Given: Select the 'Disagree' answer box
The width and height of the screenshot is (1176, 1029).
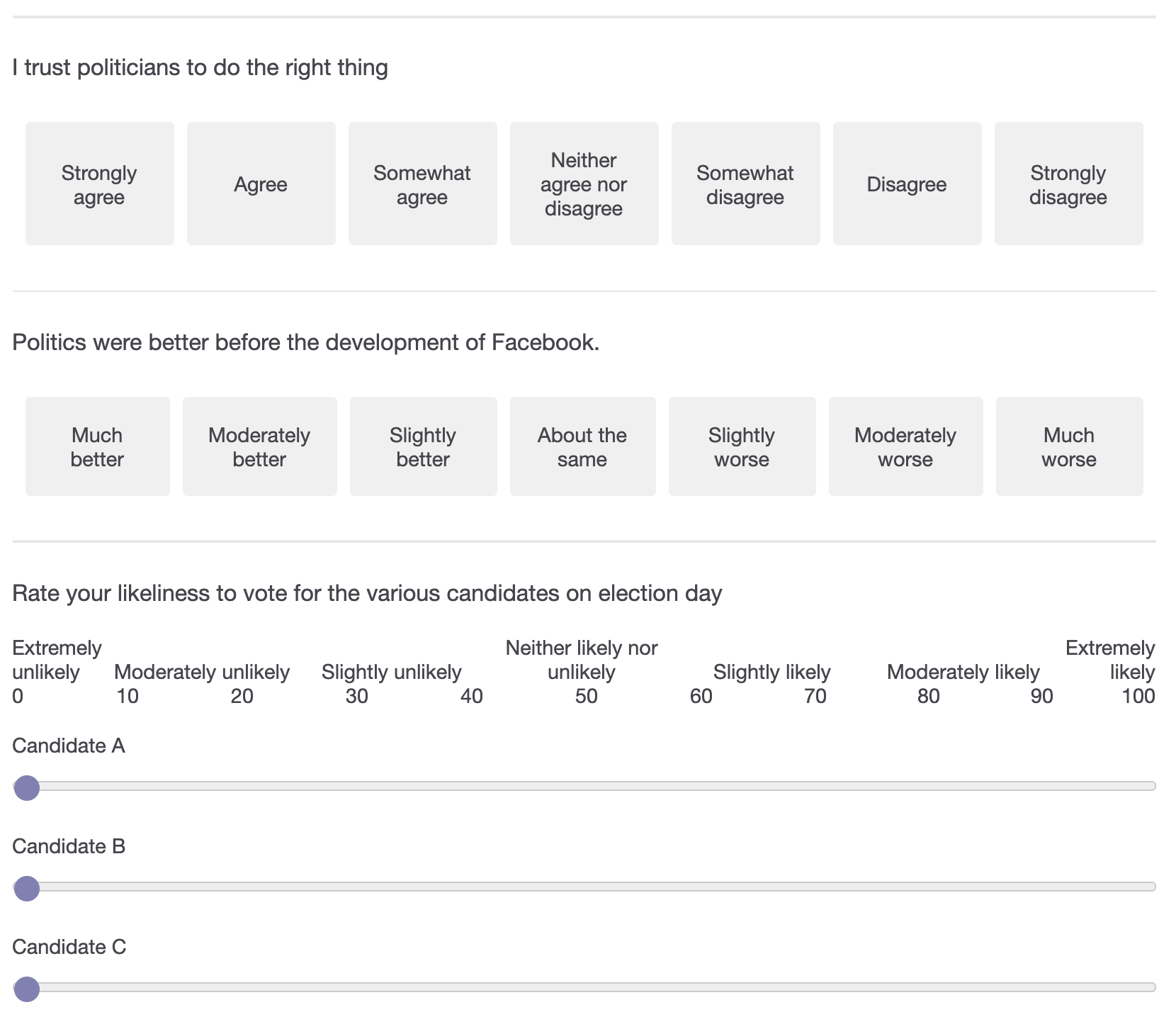Looking at the screenshot, I should tap(907, 184).
